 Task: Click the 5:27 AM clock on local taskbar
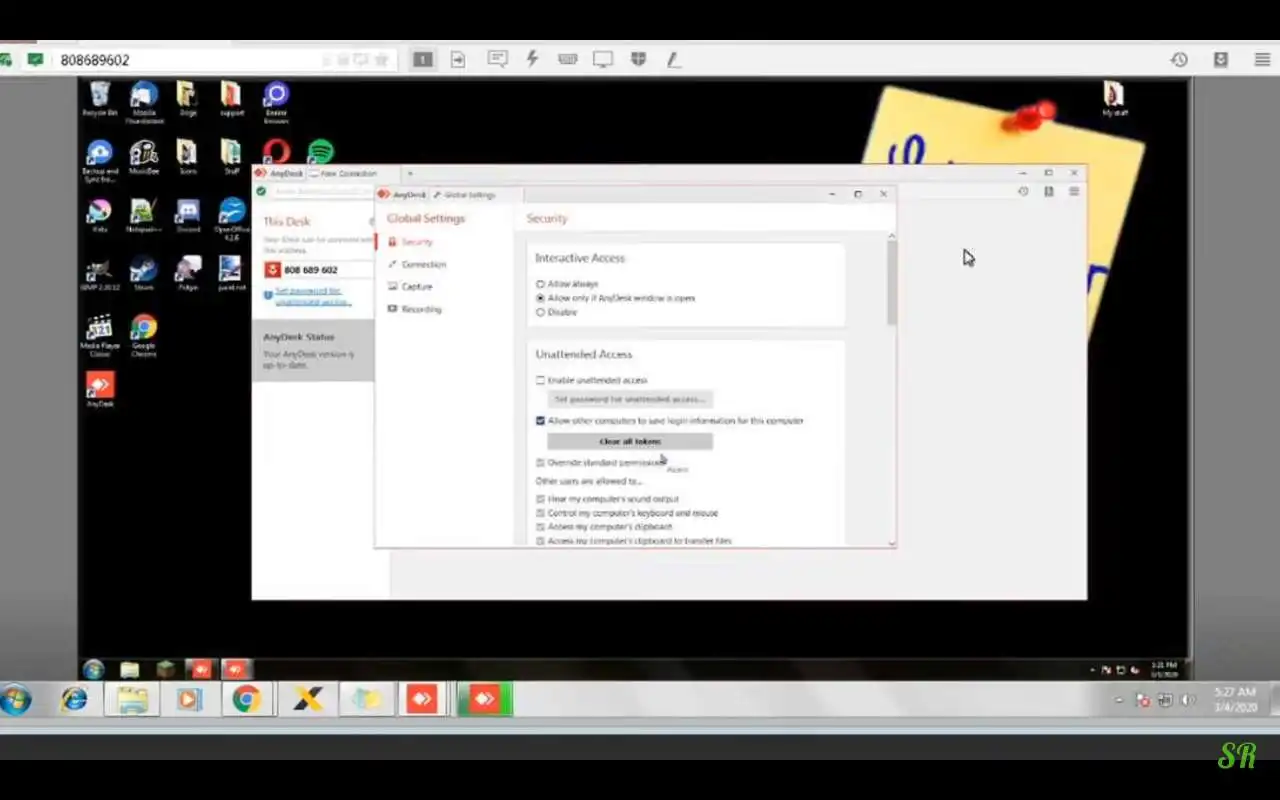[1234, 699]
